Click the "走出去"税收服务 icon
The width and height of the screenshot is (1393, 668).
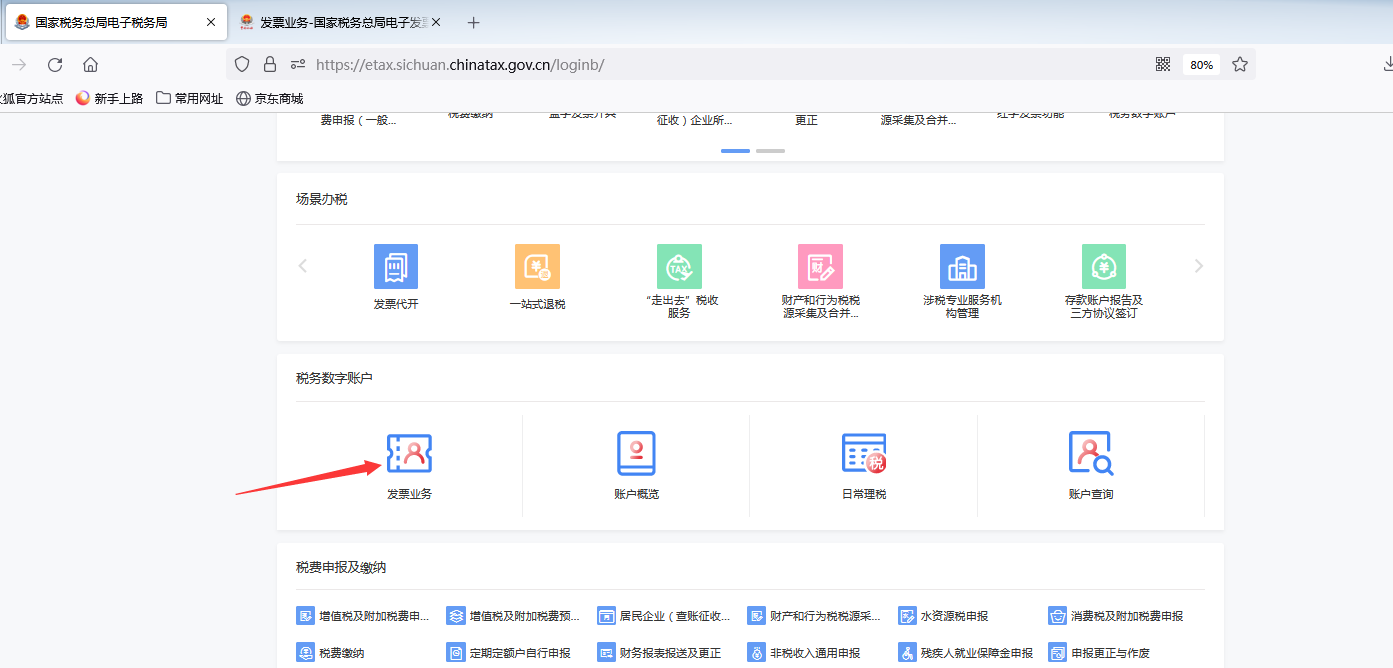(679, 267)
